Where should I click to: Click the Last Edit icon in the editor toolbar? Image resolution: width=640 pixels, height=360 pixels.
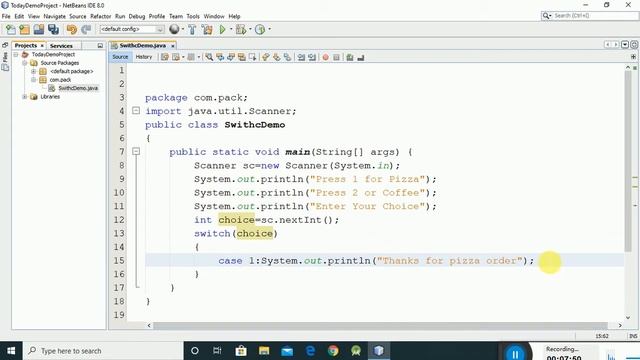(165, 57)
